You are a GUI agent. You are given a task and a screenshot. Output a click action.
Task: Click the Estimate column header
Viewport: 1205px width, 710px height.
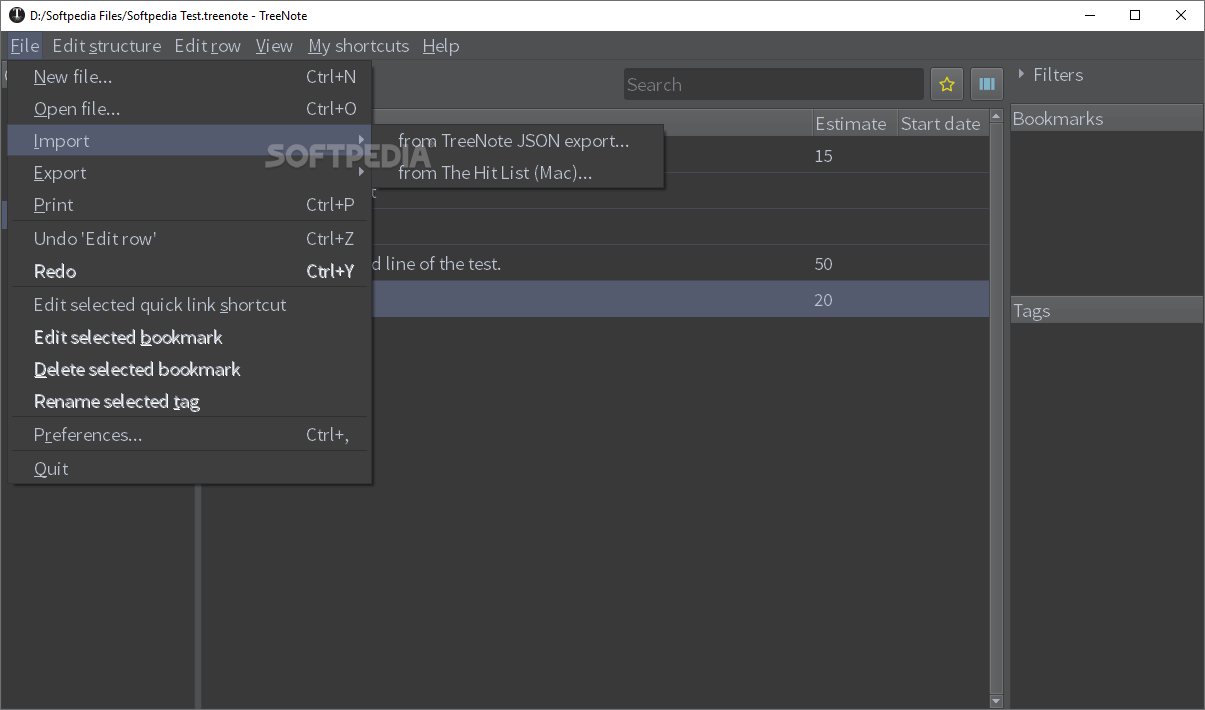click(x=854, y=123)
